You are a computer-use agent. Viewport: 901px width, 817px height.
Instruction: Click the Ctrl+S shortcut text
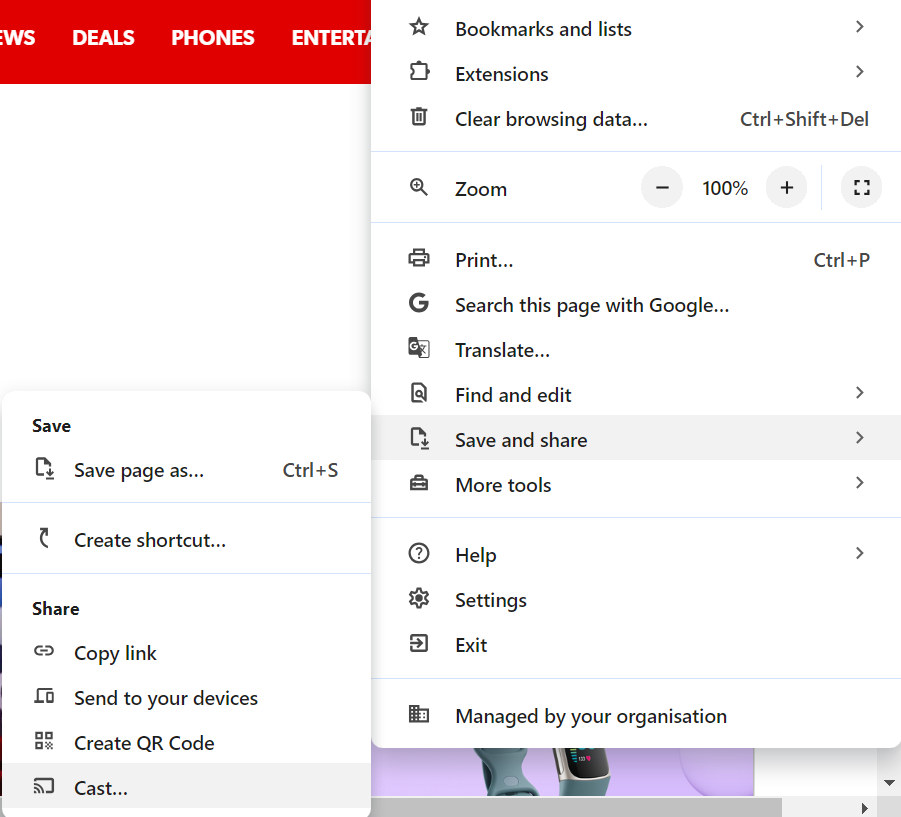tap(310, 470)
